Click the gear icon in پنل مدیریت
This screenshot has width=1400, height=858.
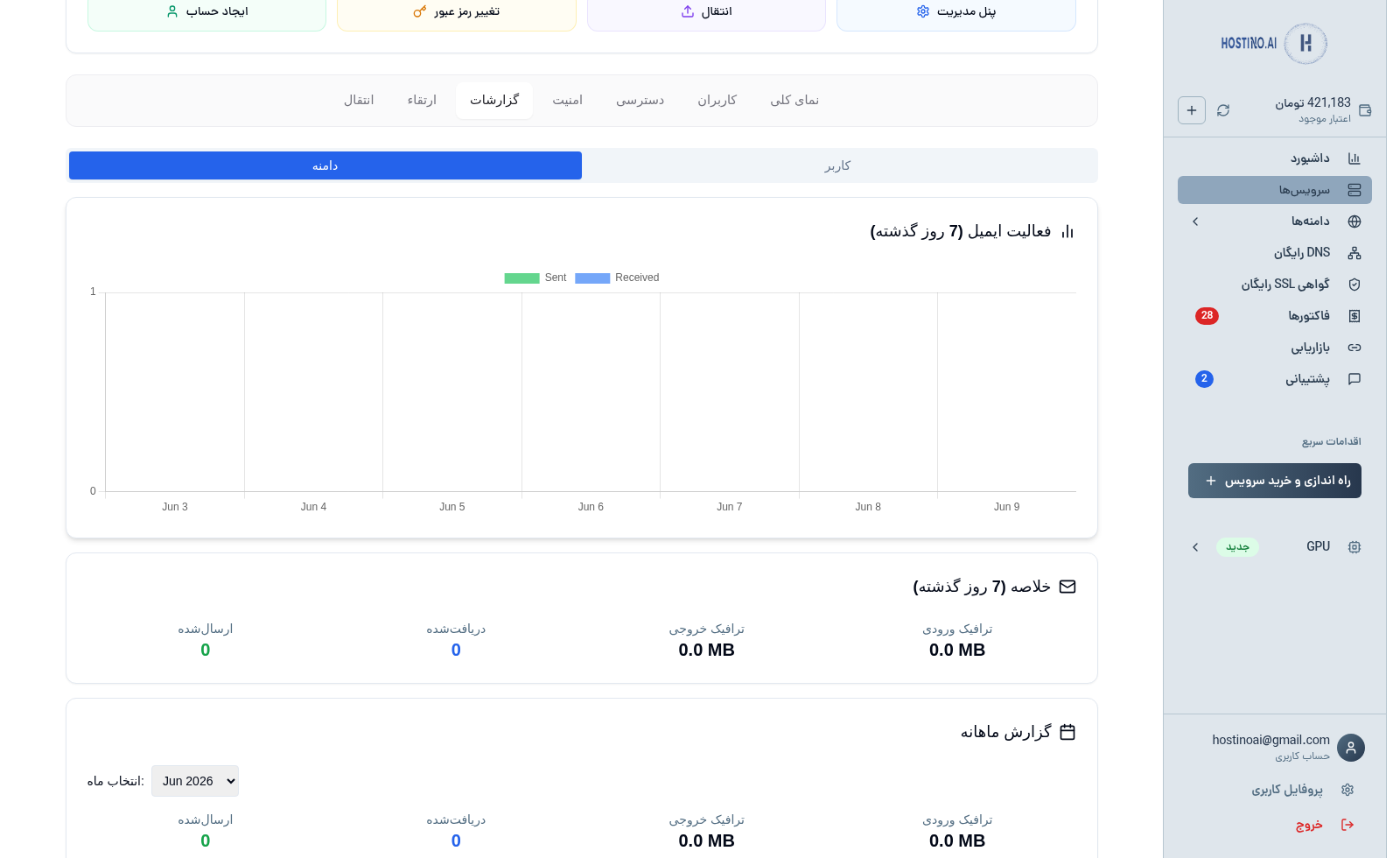tap(923, 11)
